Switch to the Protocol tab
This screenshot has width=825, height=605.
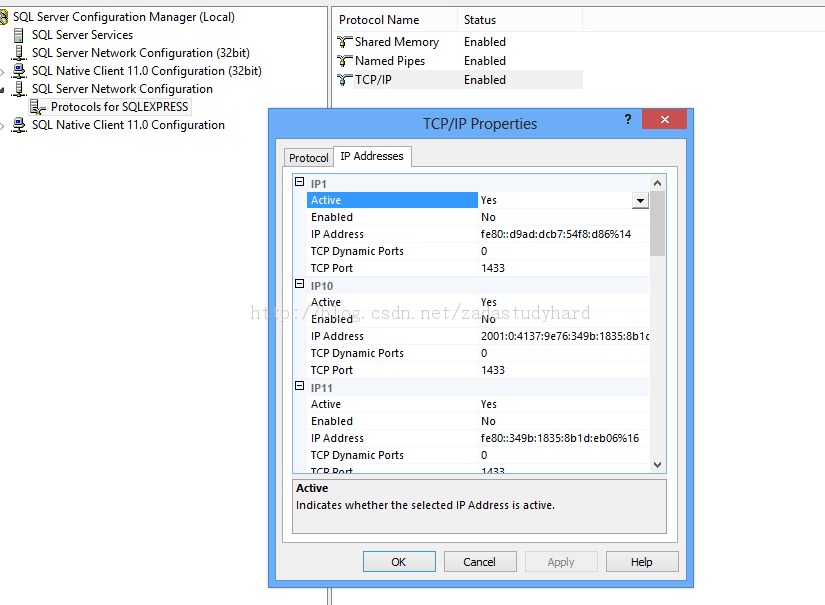coord(307,157)
